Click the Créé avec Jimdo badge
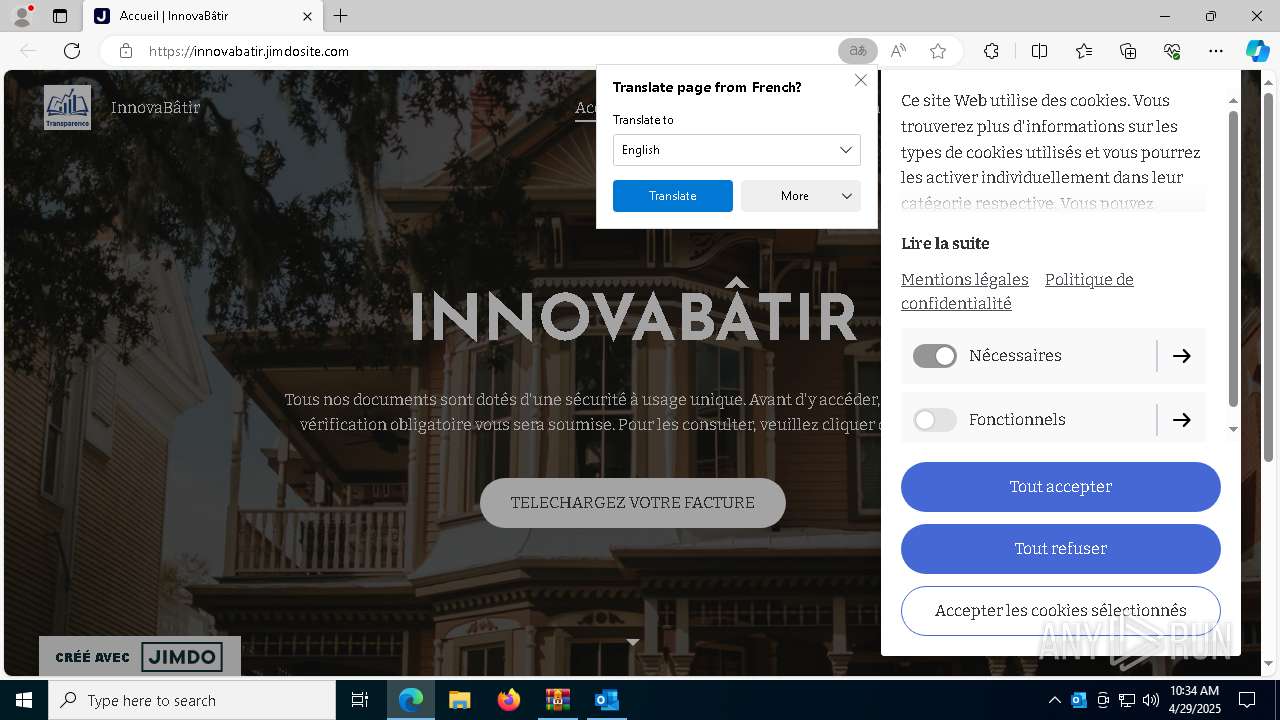This screenshot has width=1280, height=720. [140, 656]
